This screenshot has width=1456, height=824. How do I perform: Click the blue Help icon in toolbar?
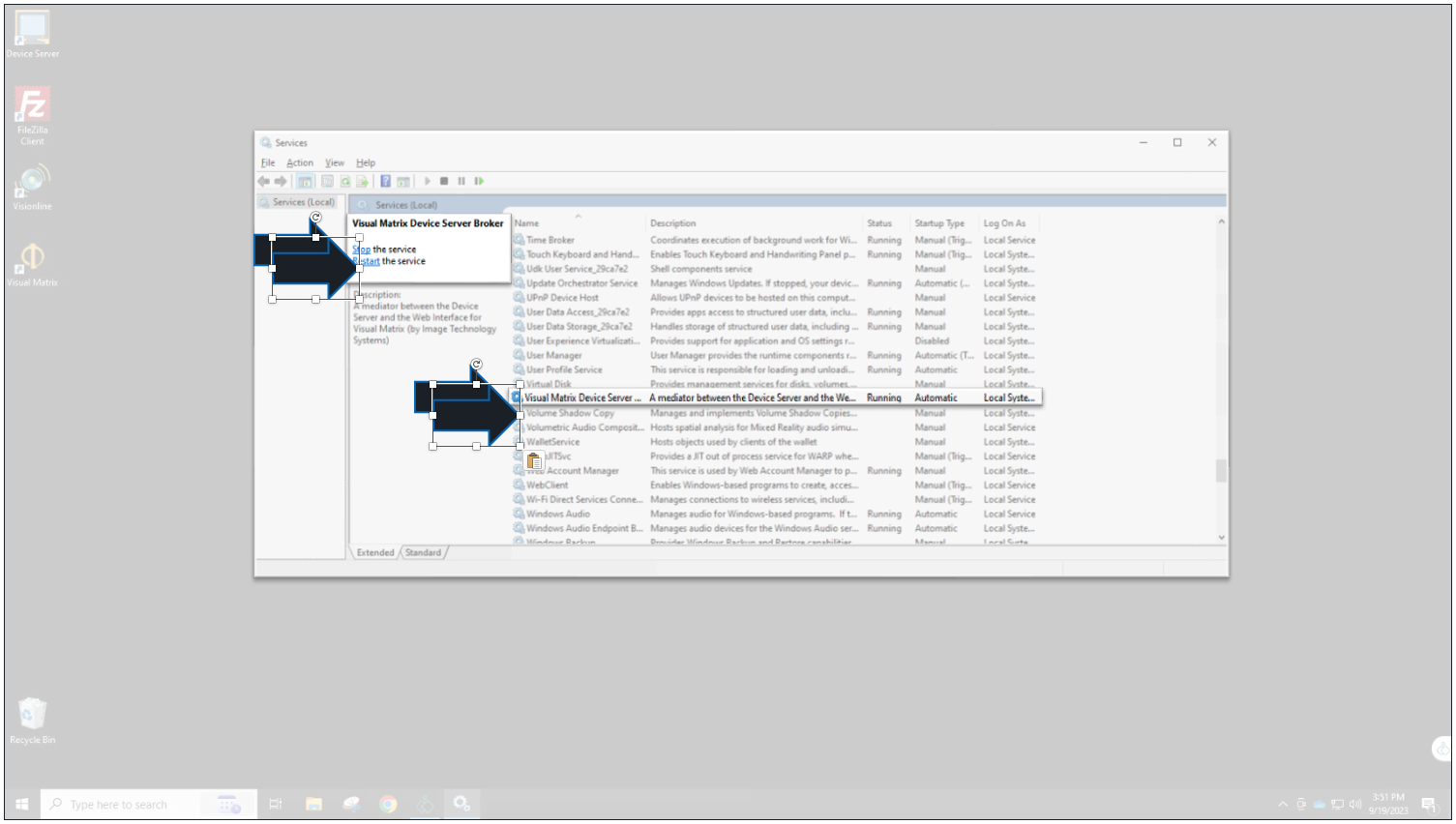(x=385, y=182)
